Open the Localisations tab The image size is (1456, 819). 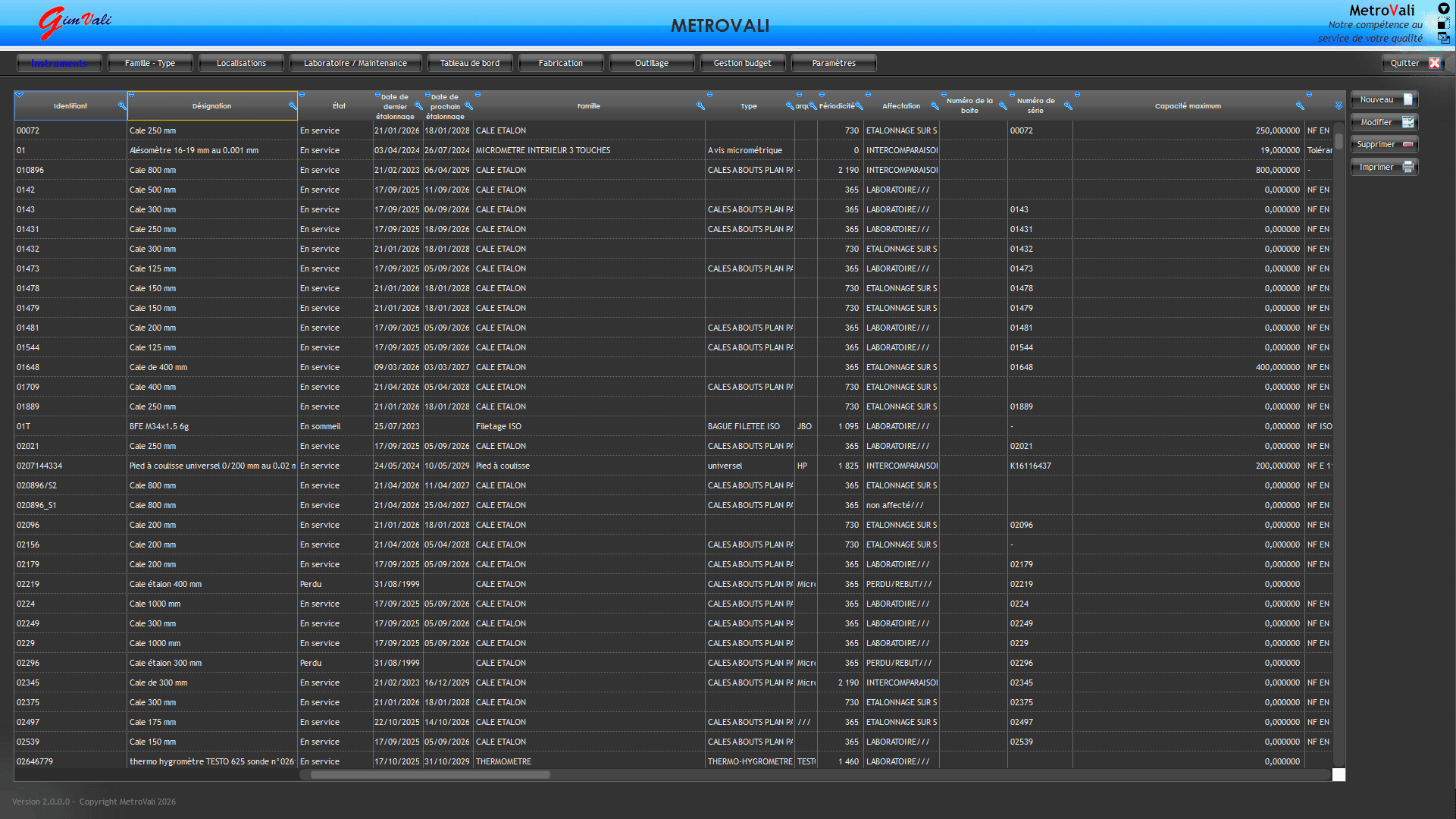241,63
